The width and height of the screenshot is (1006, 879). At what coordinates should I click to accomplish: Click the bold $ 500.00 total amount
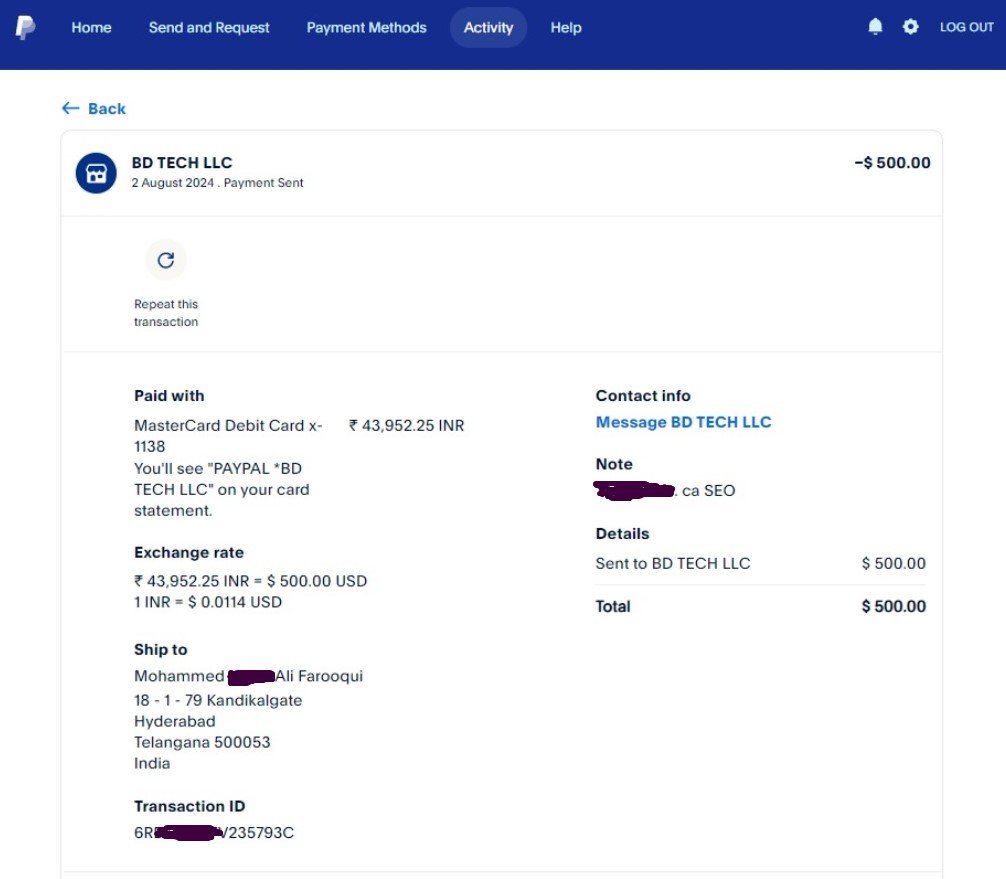pyautogui.click(x=894, y=606)
